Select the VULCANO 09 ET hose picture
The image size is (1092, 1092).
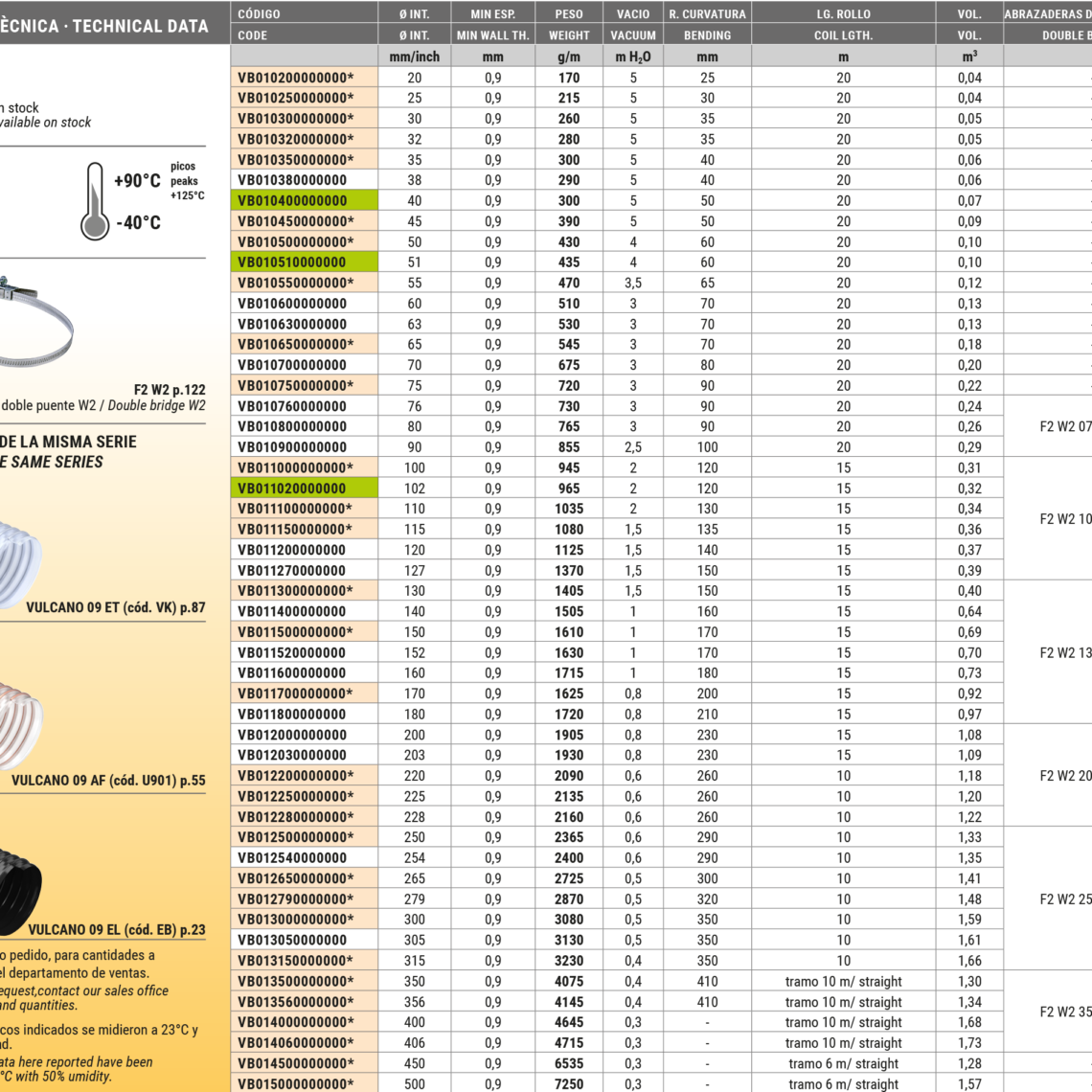(x=19, y=561)
